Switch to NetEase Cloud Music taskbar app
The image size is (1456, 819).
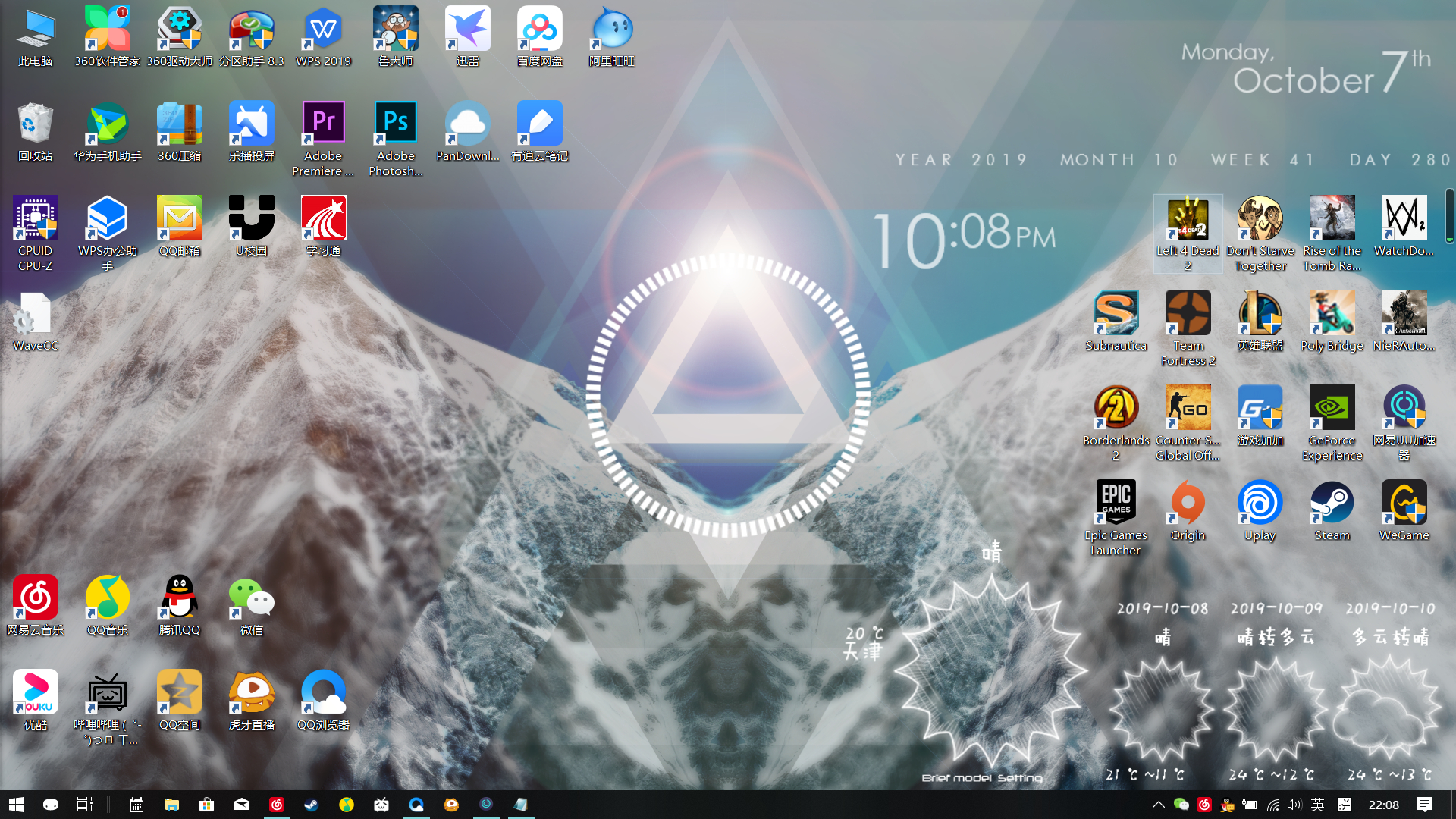[x=277, y=805]
